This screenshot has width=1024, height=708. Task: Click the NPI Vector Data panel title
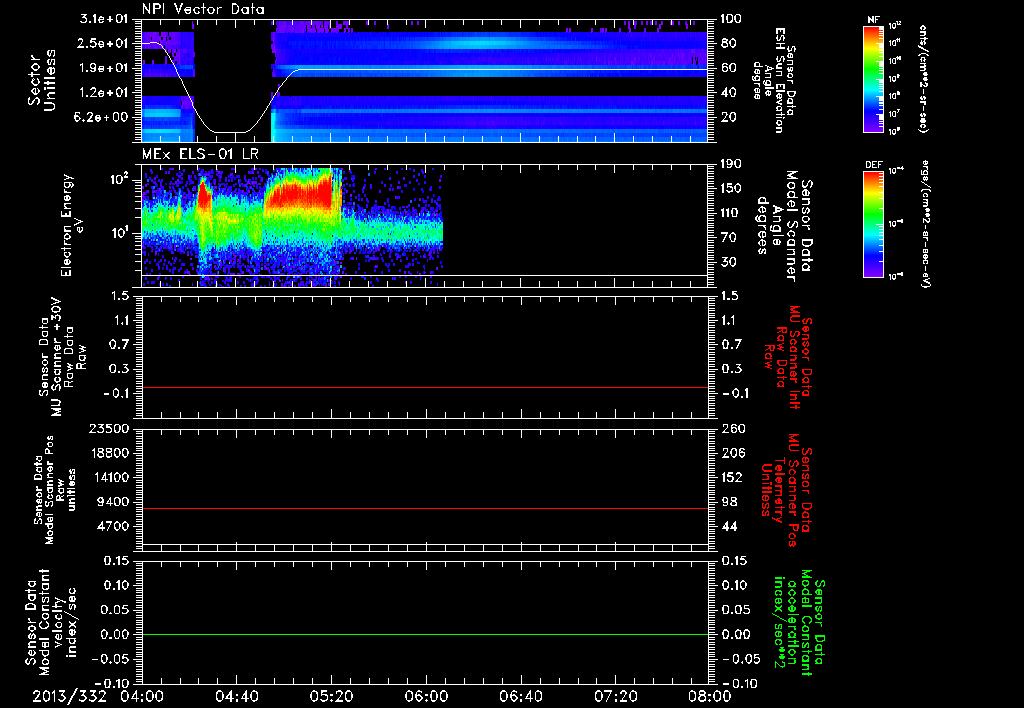pos(203,9)
